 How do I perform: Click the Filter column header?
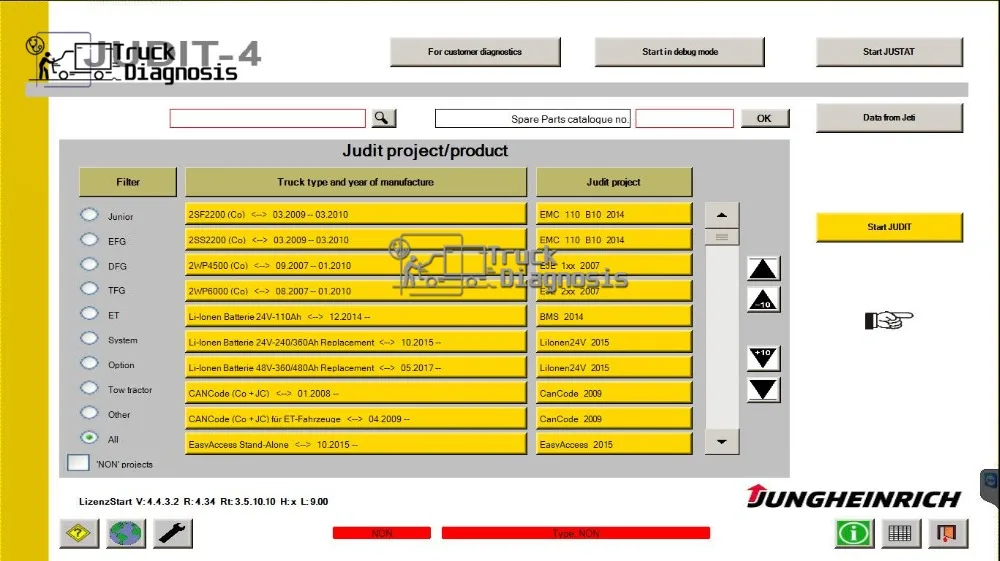[x=128, y=182]
